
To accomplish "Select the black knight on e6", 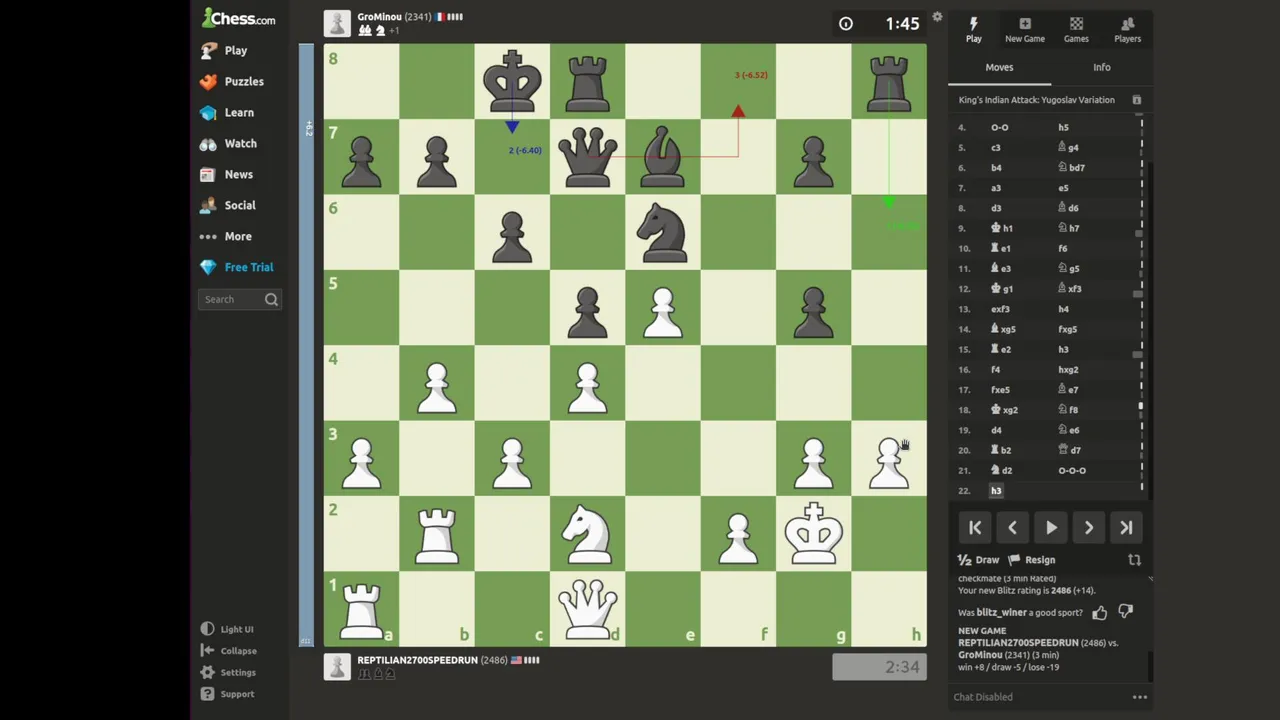I will pos(662,232).
